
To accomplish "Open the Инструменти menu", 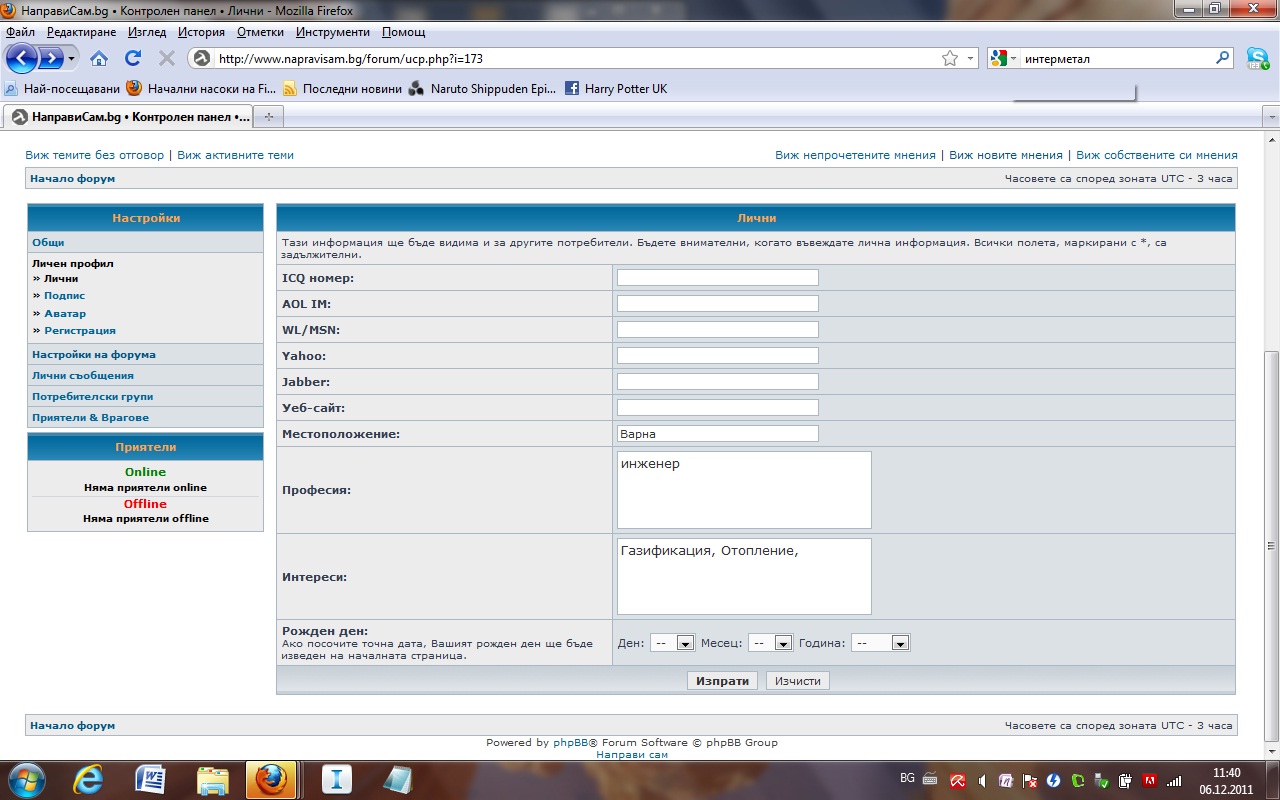I will (332, 32).
